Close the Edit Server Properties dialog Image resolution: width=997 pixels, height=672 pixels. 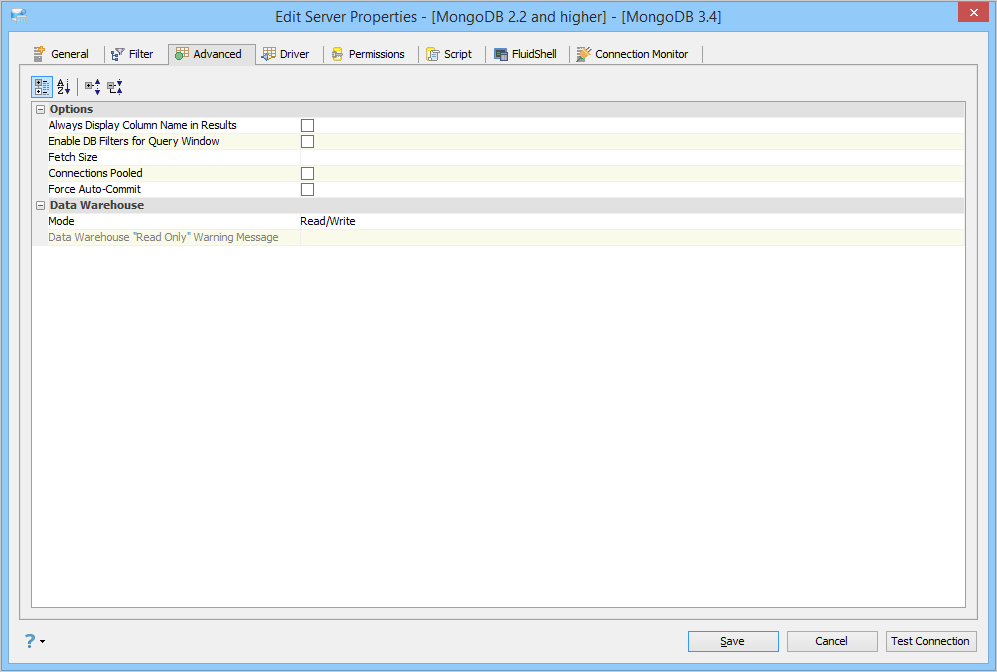coord(973,13)
